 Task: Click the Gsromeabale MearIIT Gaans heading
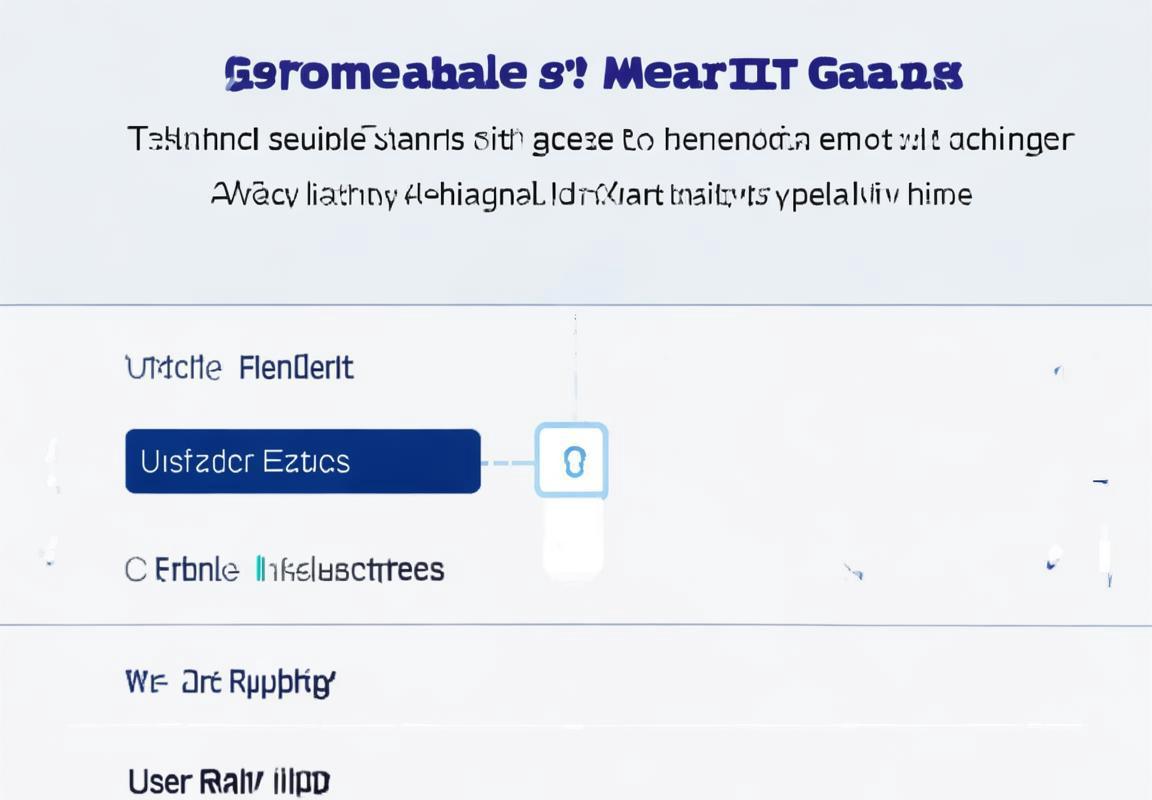tap(593, 73)
